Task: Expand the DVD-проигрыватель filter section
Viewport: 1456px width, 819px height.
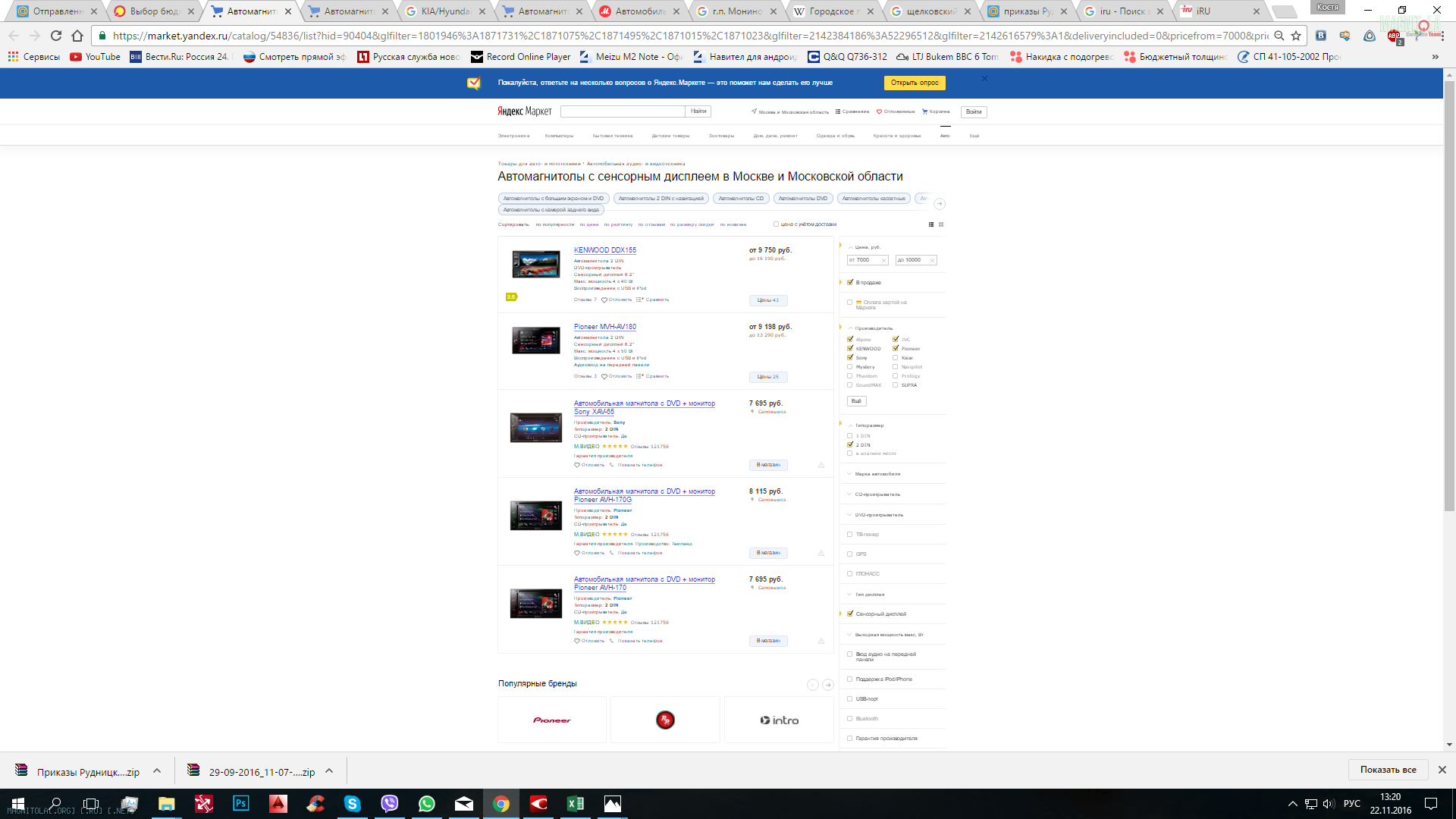Action: pos(878,515)
